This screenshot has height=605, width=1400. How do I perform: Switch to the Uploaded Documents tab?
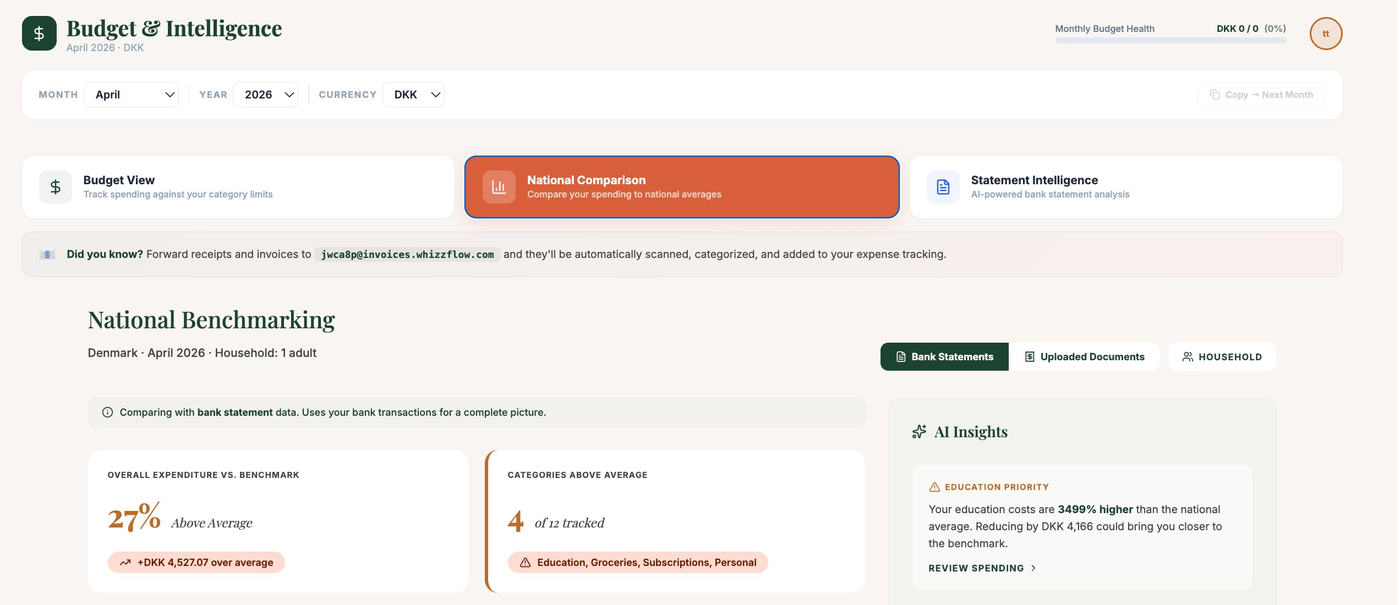[x=1092, y=356]
